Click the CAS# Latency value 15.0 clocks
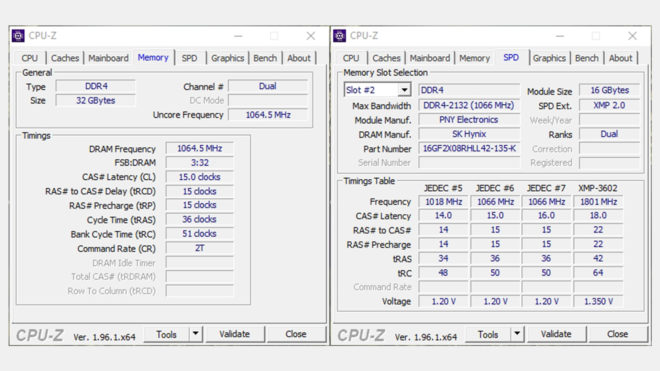This screenshot has width=660, height=371. [x=200, y=177]
